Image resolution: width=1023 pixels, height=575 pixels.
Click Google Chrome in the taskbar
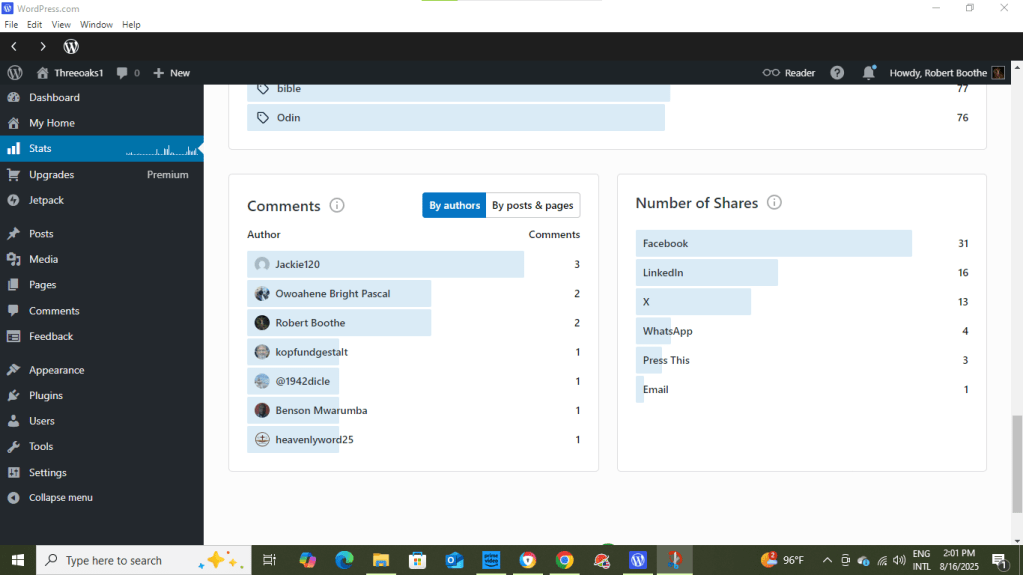565,561
